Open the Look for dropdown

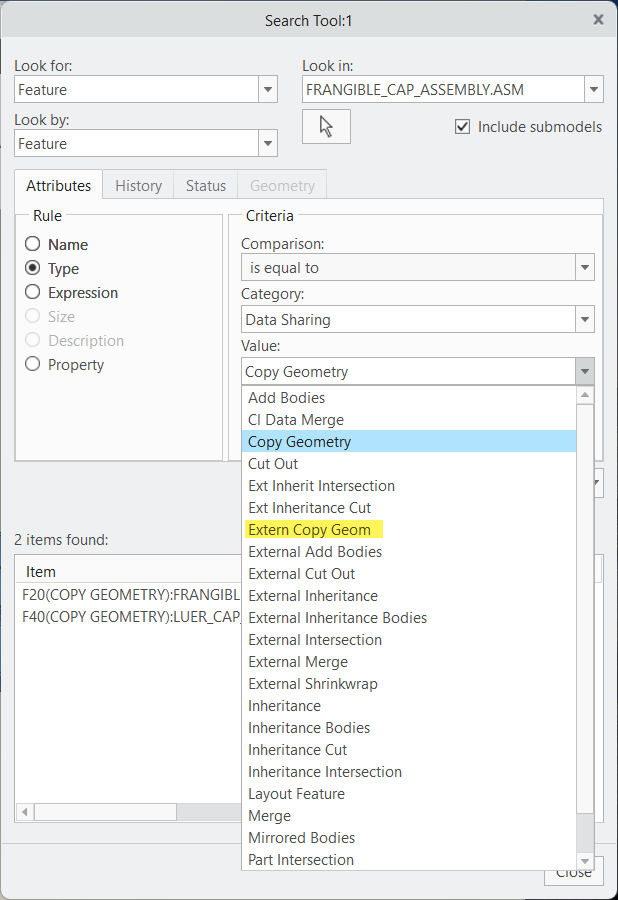(267, 89)
